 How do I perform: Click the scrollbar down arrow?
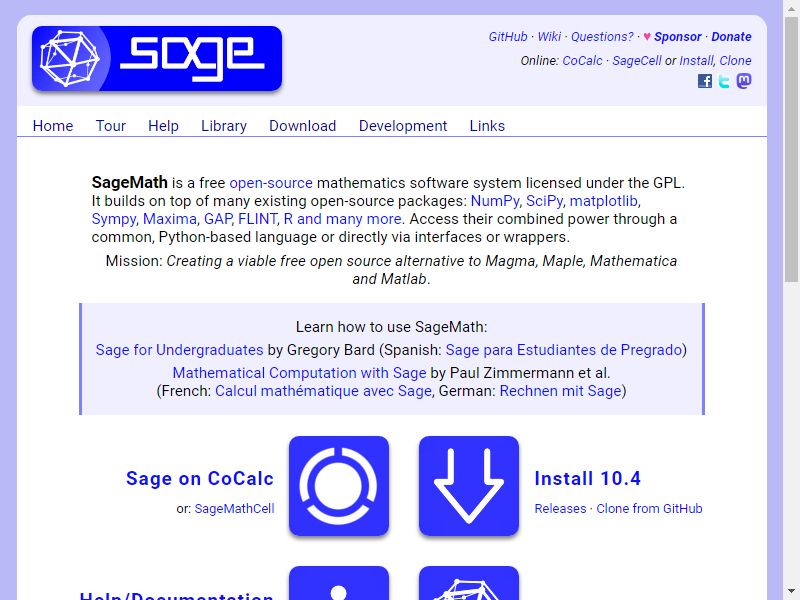click(791, 593)
